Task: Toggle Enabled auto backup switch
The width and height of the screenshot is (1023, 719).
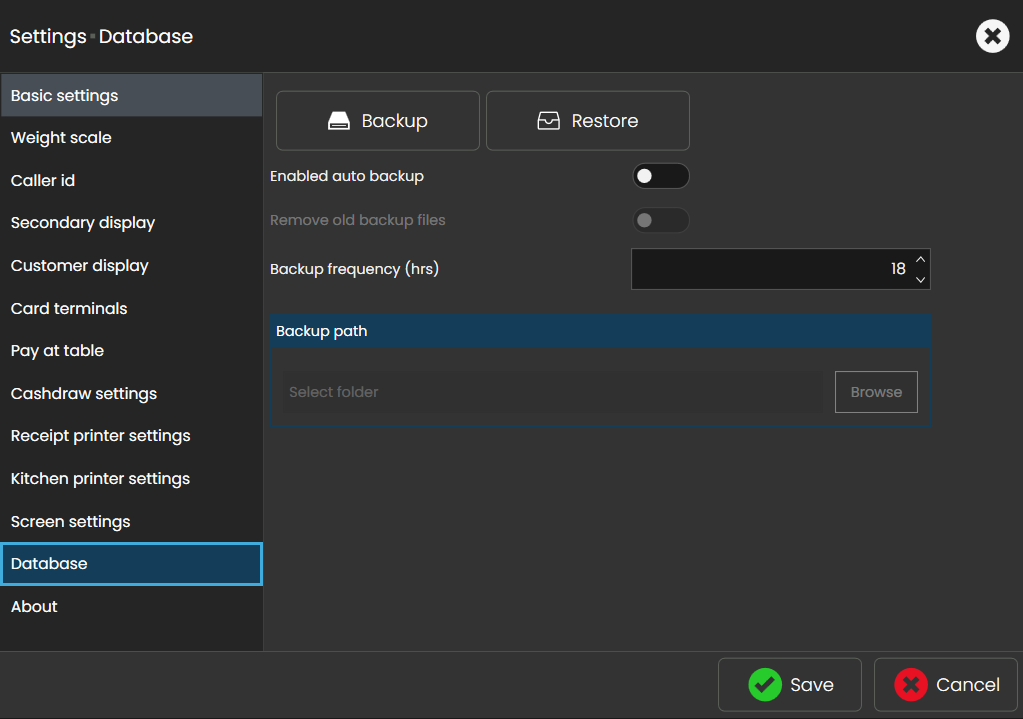Action: coord(660,176)
